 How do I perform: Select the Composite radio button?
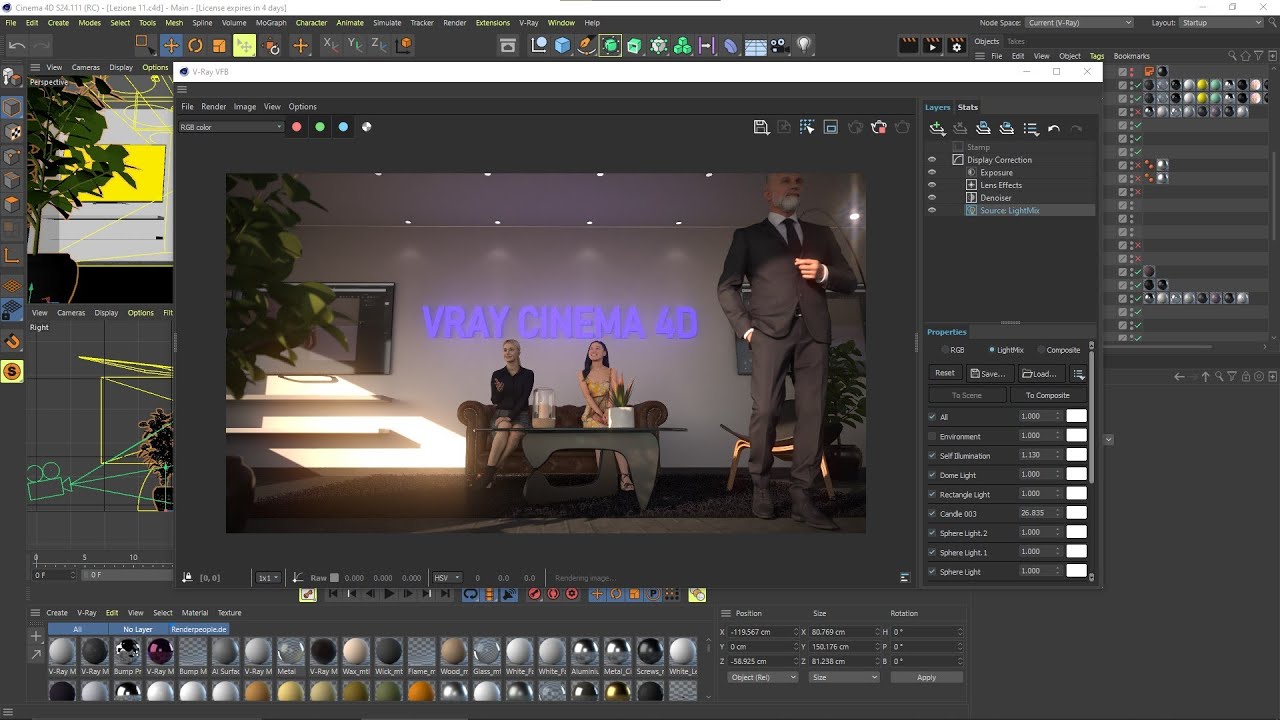[x=1040, y=350]
